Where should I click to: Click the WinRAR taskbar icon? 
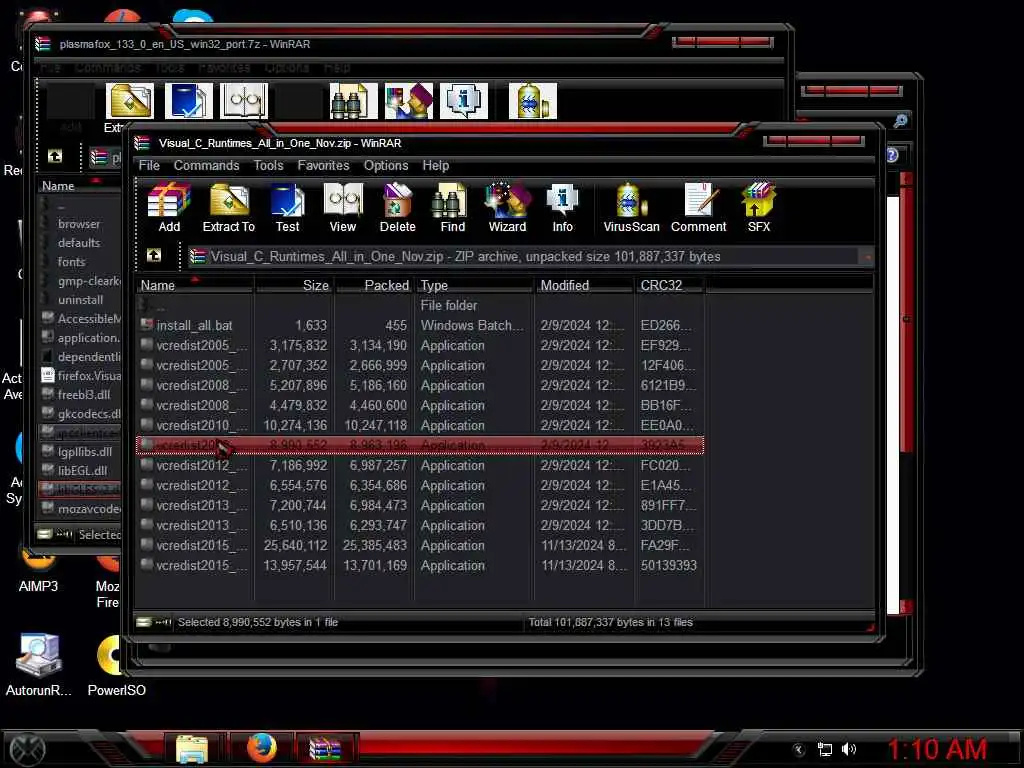(325, 748)
